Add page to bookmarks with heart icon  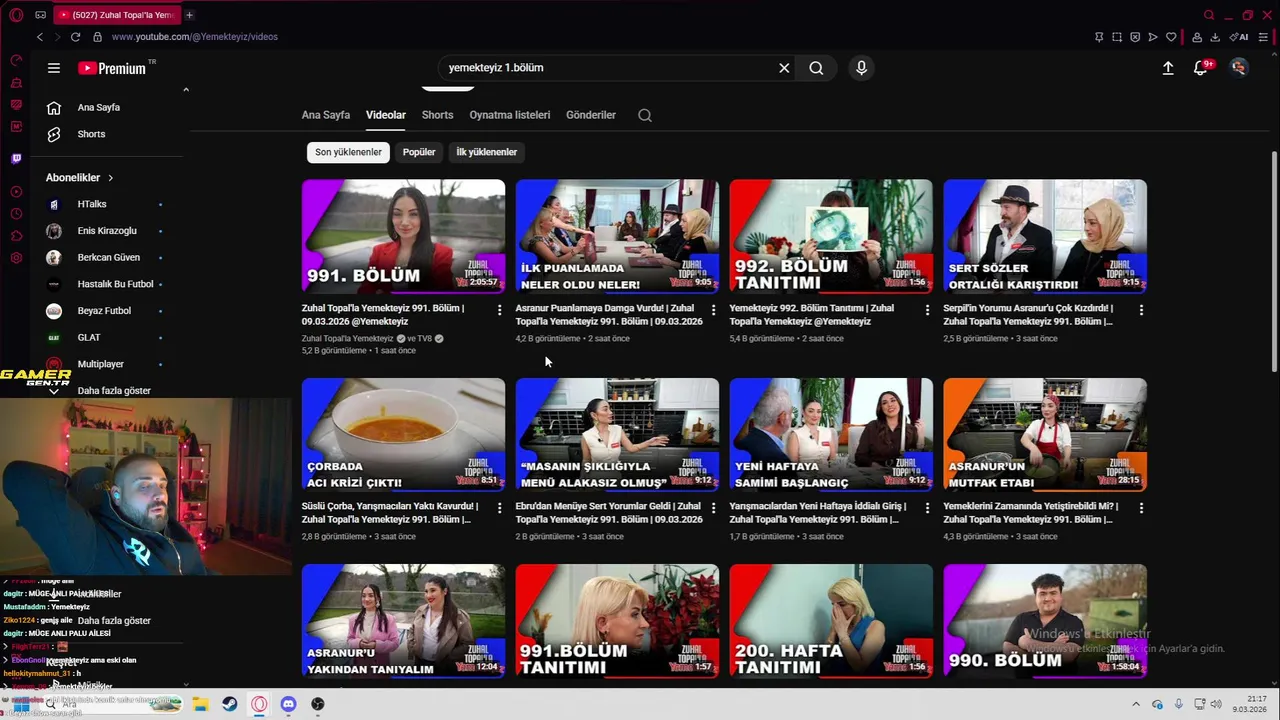pos(1171,37)
